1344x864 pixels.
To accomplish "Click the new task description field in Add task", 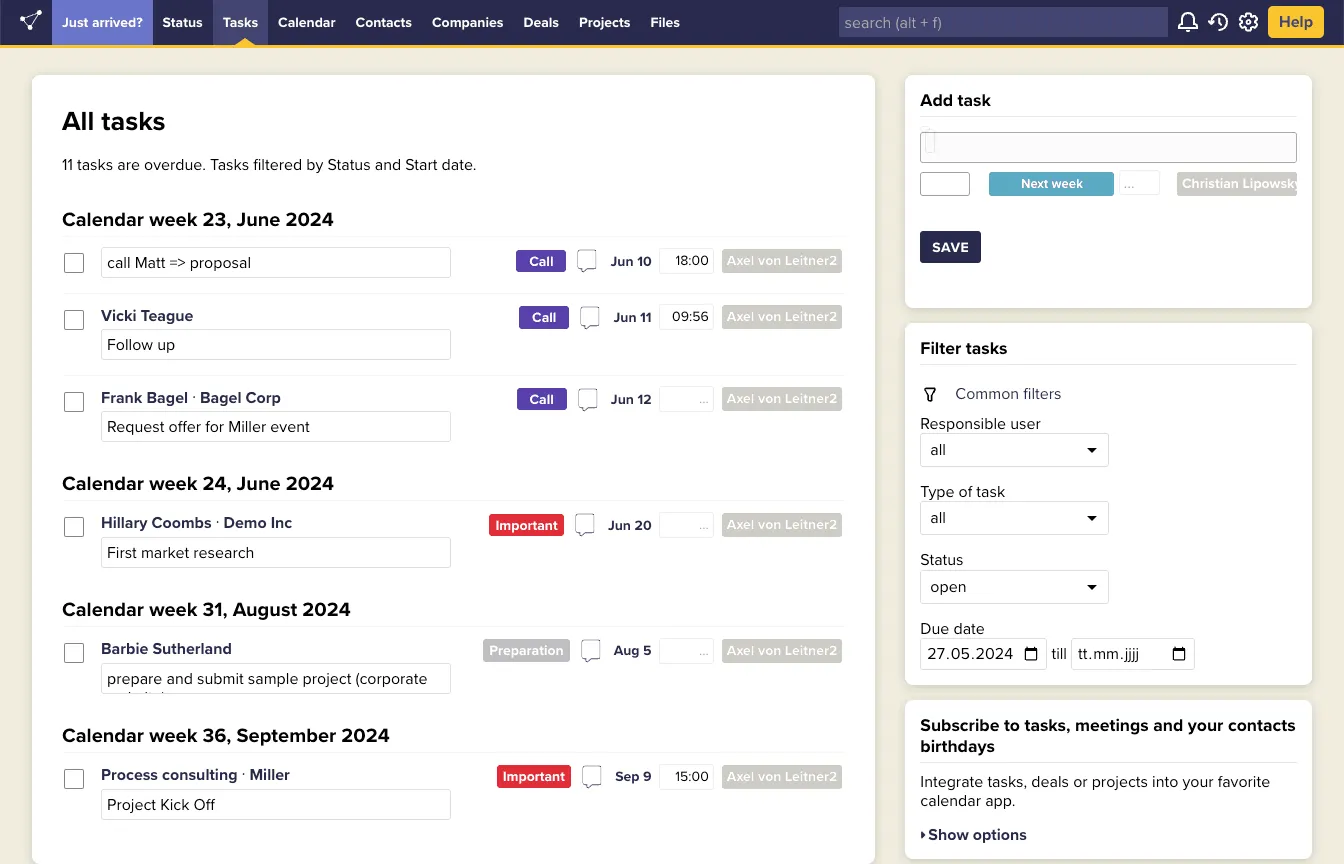I will [1108, 147].
